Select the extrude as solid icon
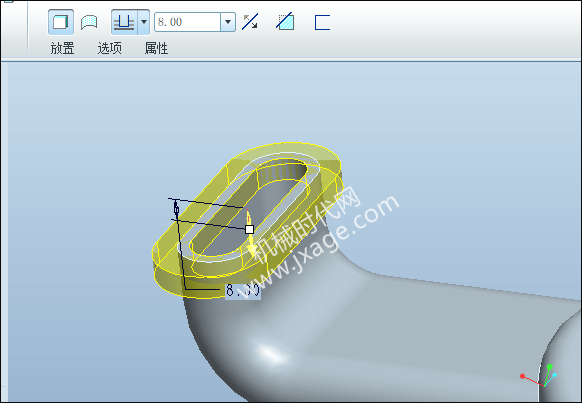The image size is (582, 403). point(61,22)
